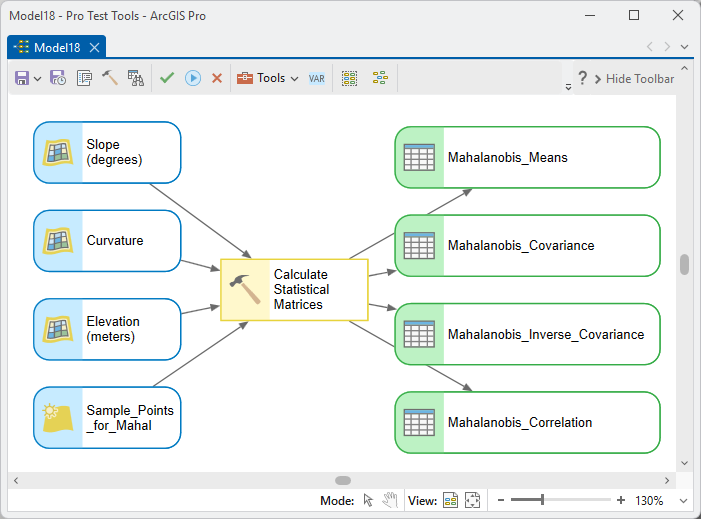Expand the toolbar overflow arrow

pos(568,87)
